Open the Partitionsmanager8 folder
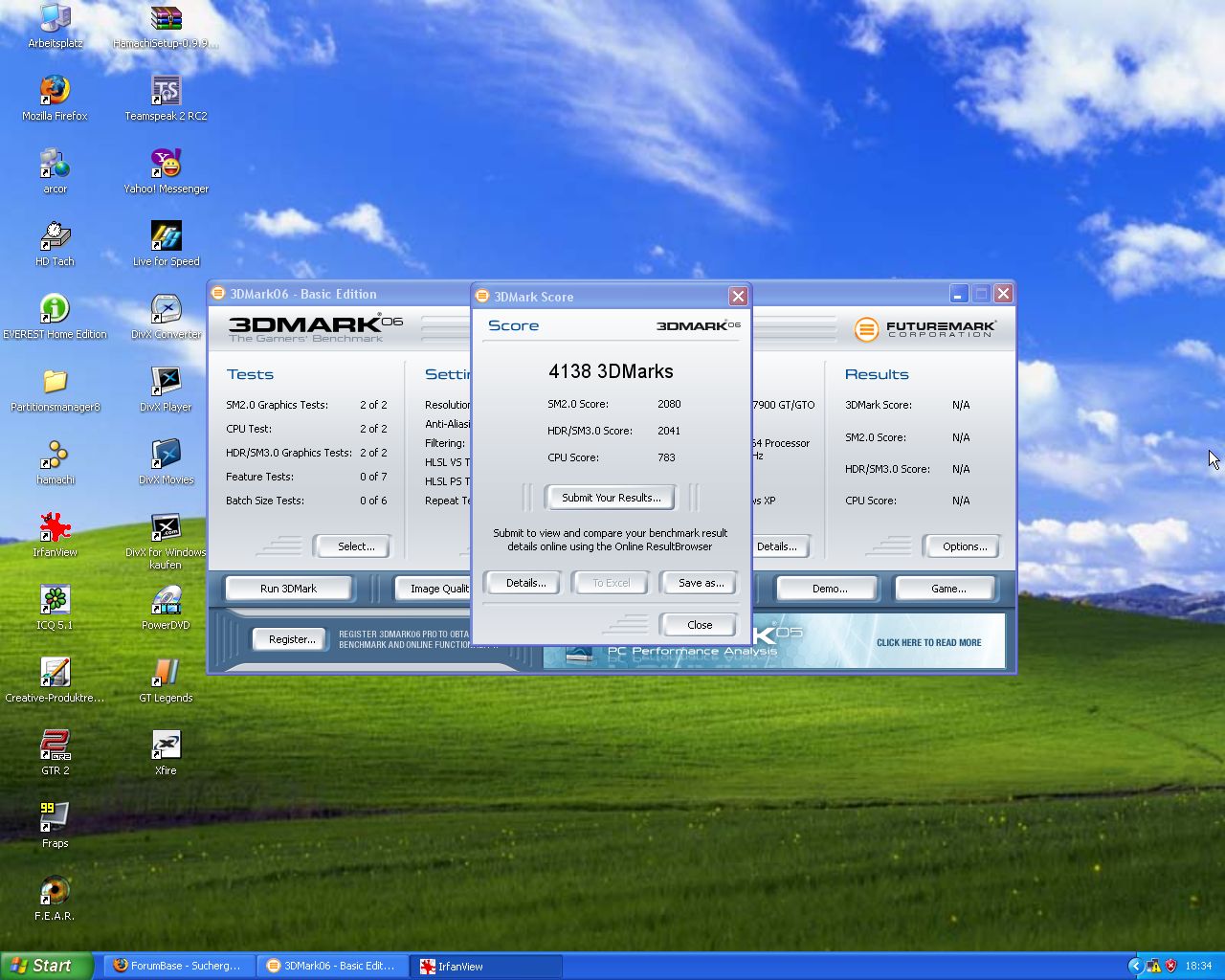 [x=55, y=390]
